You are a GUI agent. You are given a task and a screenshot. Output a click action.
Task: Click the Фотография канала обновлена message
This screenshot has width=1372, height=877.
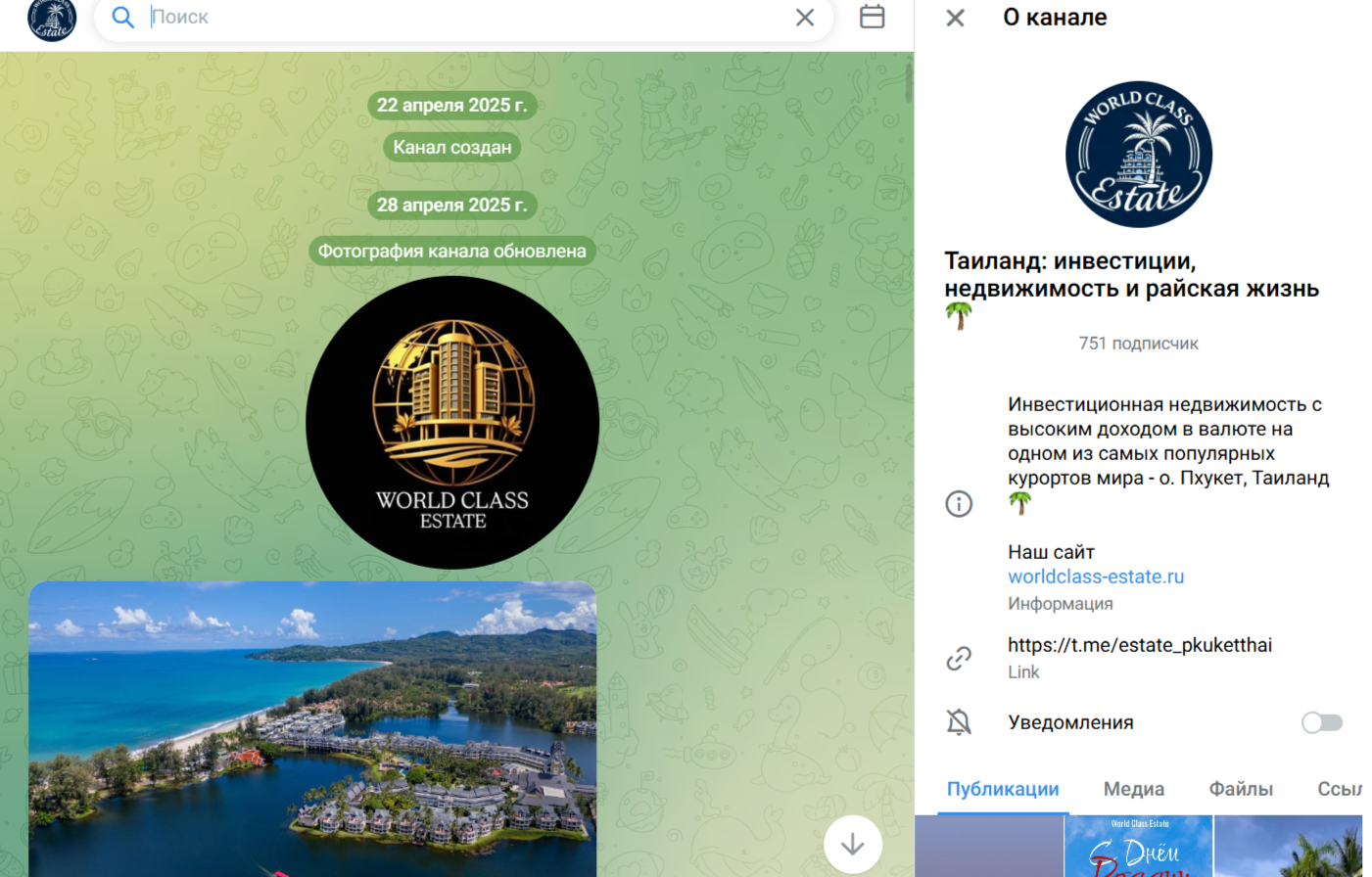[x=452, y=251]
